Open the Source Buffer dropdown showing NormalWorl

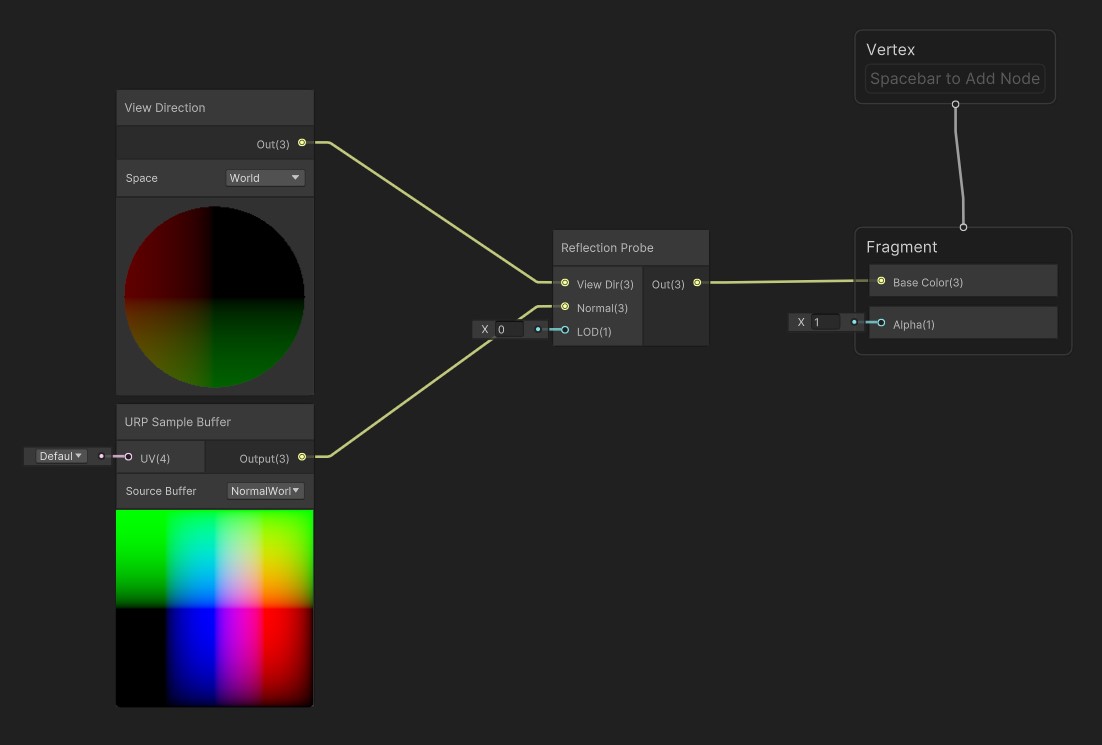pyautogui.click(x=264, y=490)
